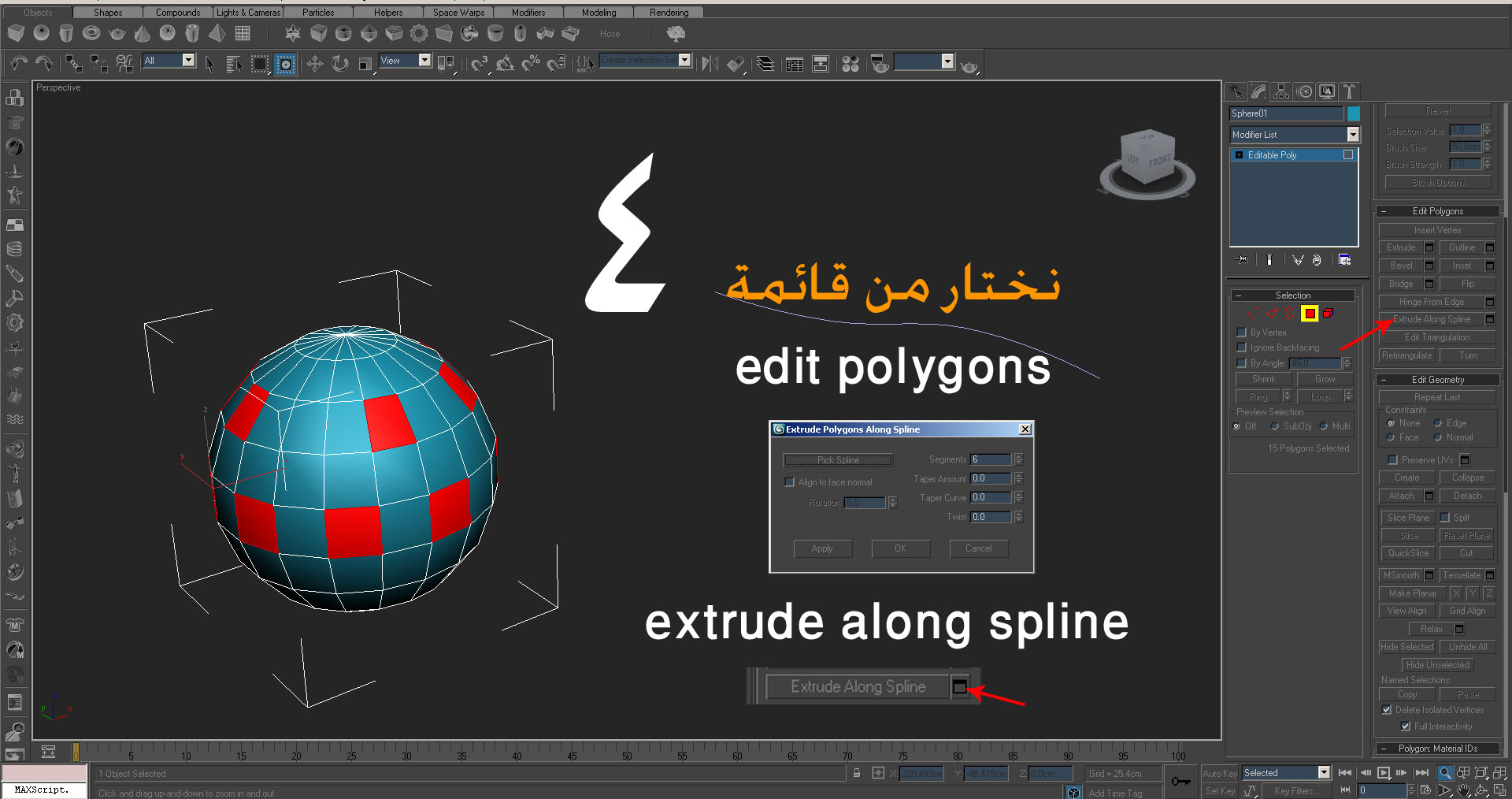The width and height of the screenshot is (1512, 799).
Task: Create a Torus from the Objects shelf
Action: point(91,34)
